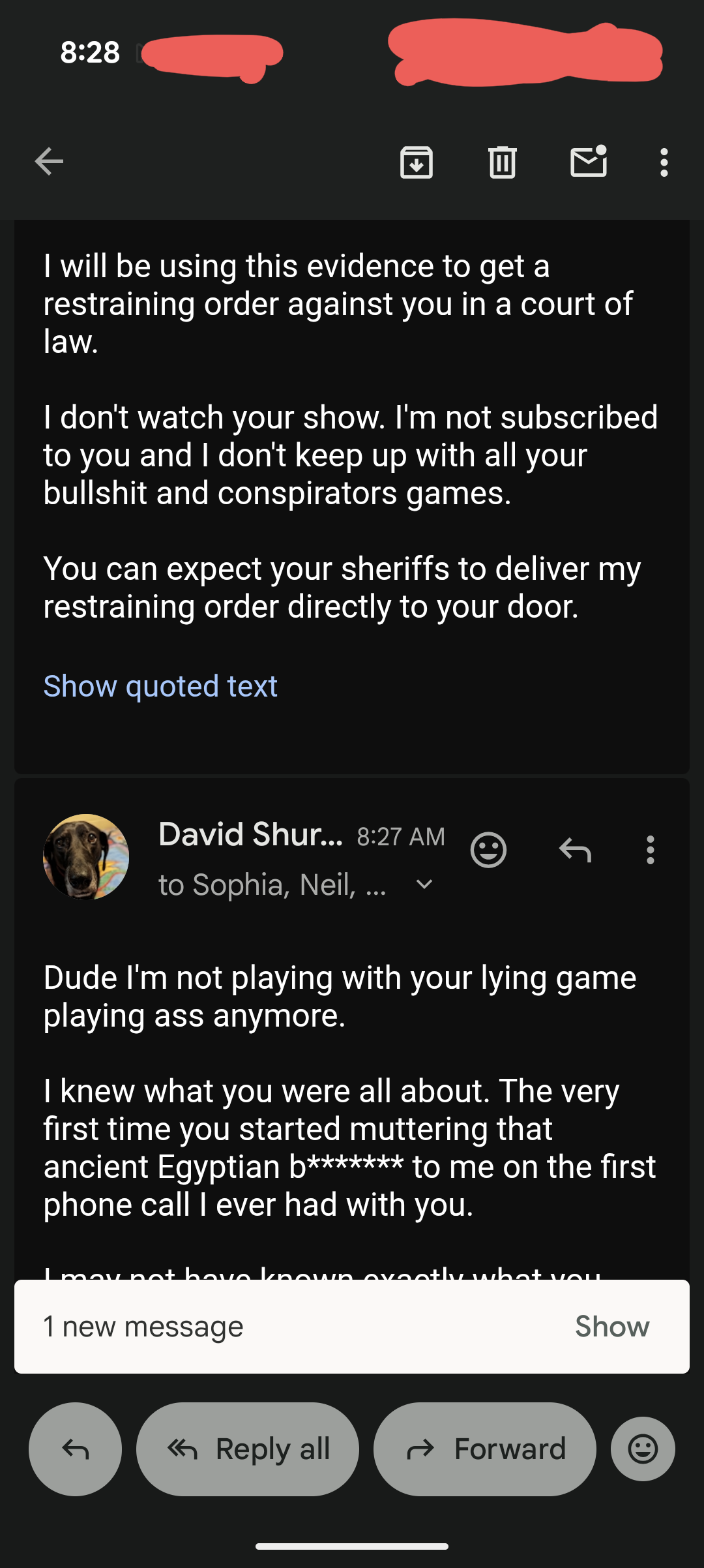Show quoted text in the message
704x1568 pixels.
pos(160,686)
